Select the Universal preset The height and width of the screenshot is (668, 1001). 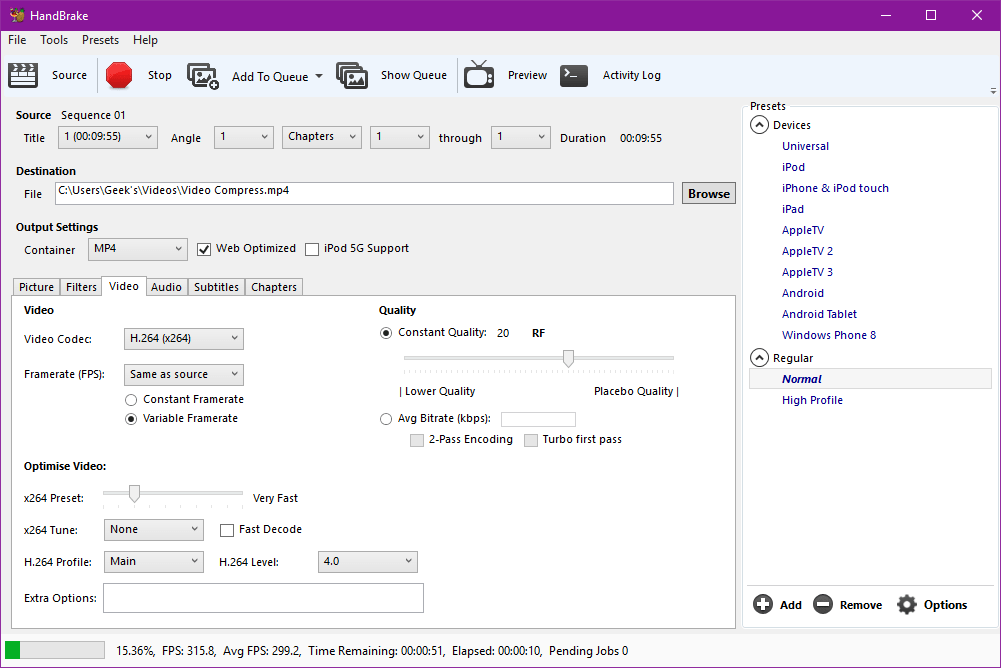click(x=805, y=146)
